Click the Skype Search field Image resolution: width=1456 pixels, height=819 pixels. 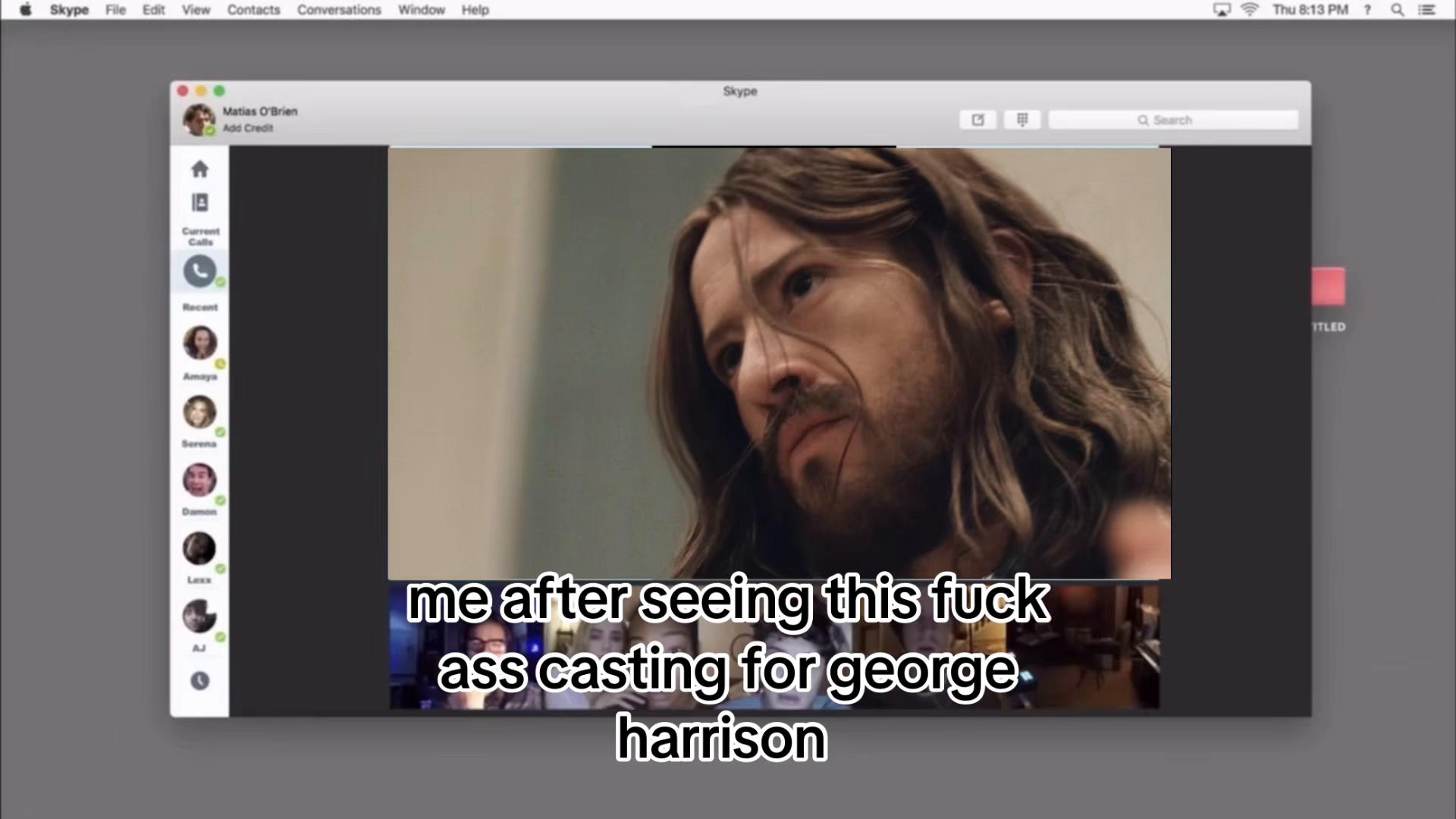click(1173, 120)
